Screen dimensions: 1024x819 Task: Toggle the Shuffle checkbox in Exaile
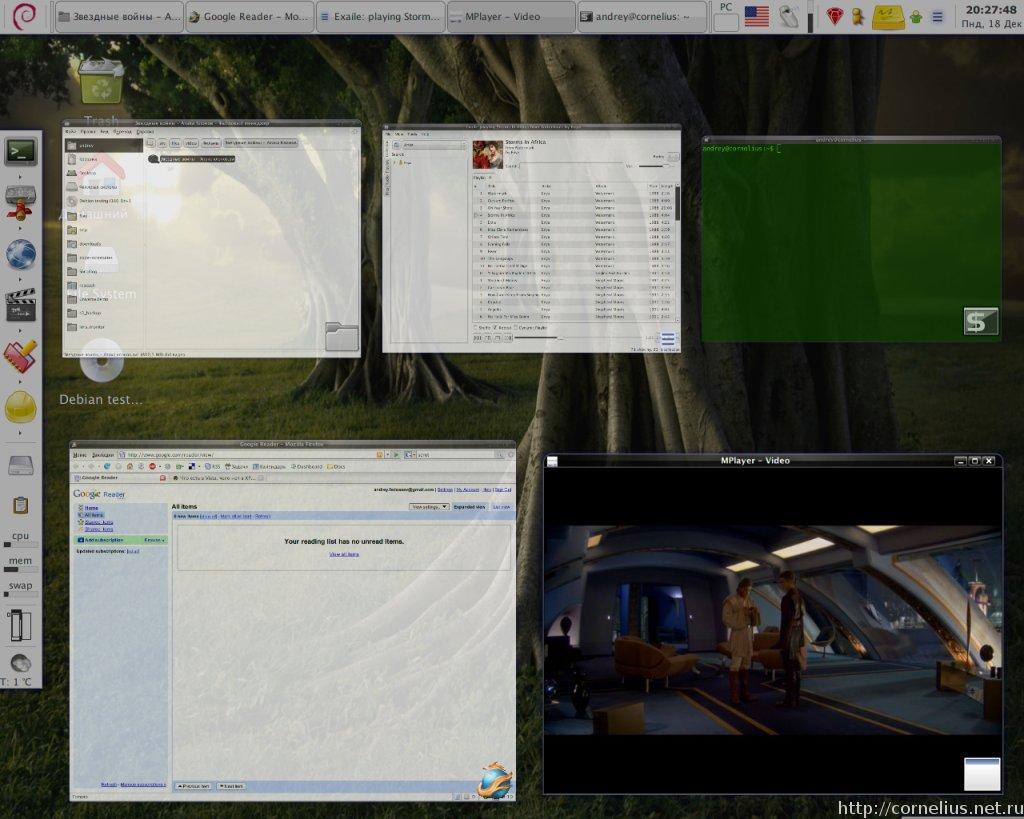[476, 327]
